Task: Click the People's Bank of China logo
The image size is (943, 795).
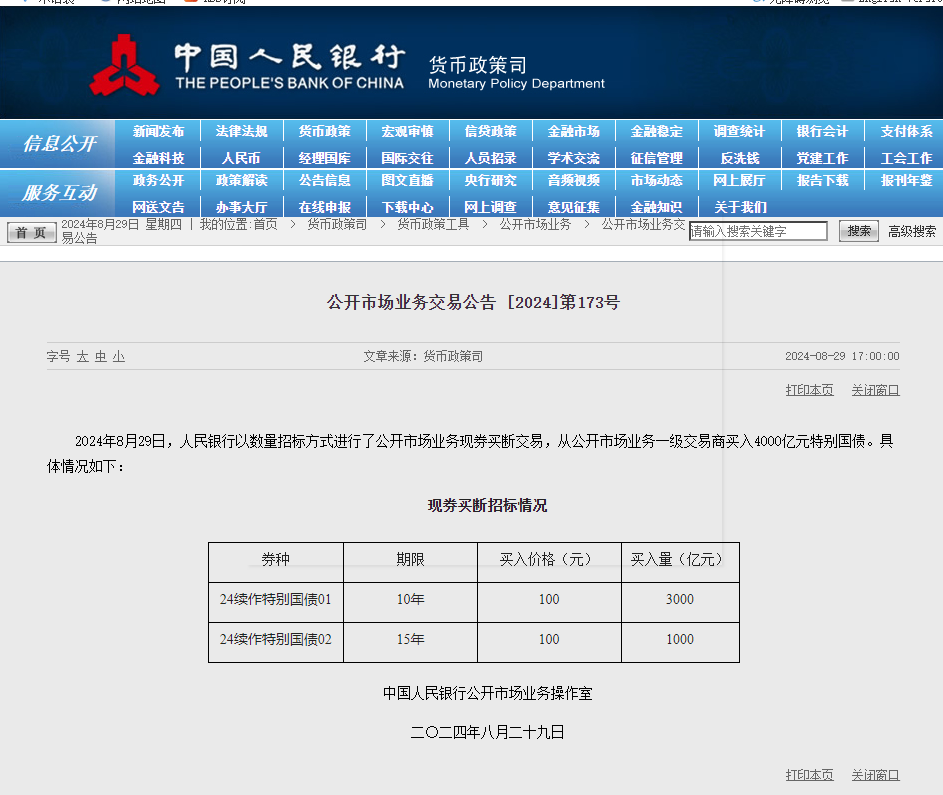Action: coord(124,66)
